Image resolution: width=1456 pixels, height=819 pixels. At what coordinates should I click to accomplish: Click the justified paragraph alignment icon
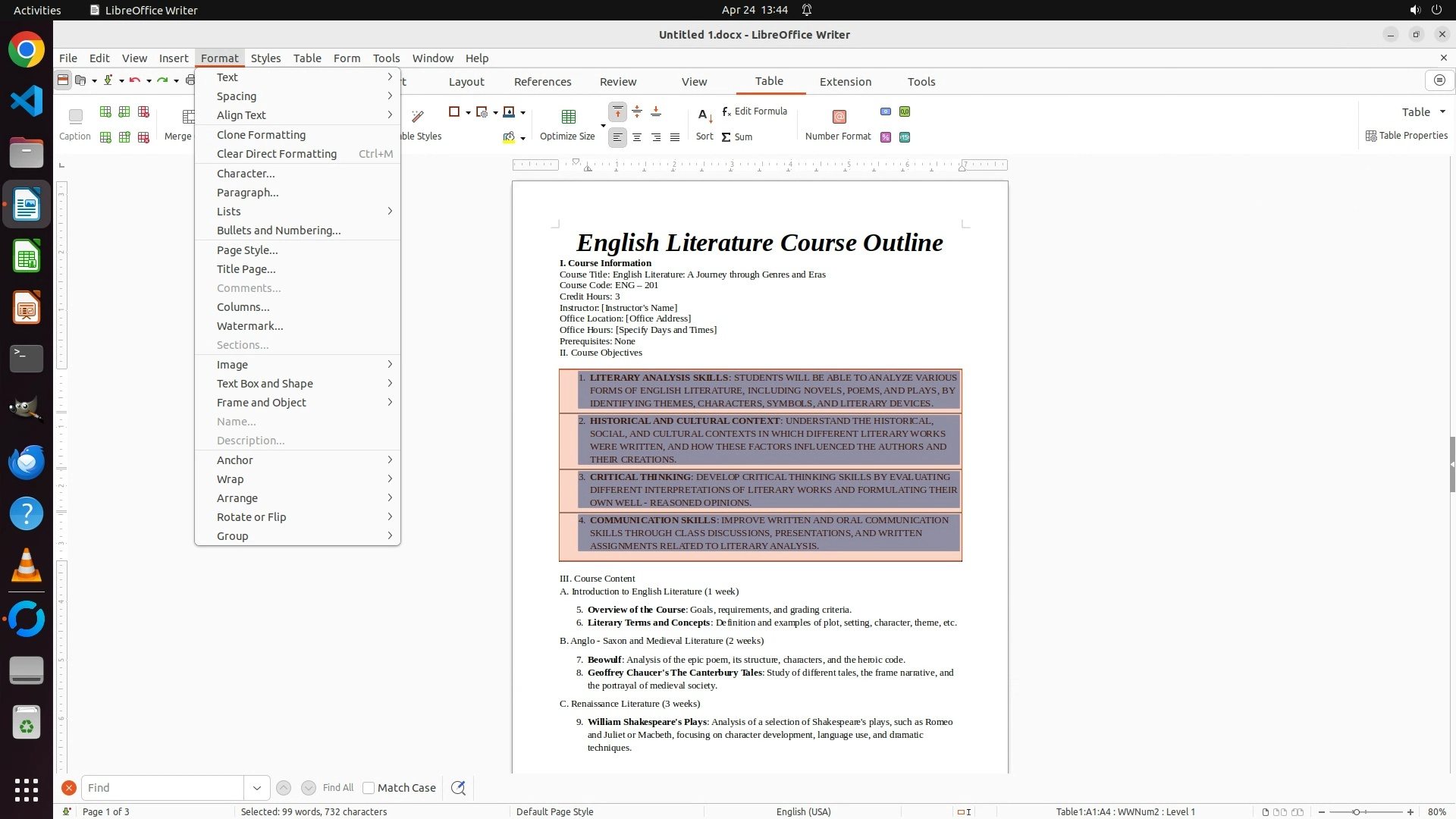click(x=675, y=137)
